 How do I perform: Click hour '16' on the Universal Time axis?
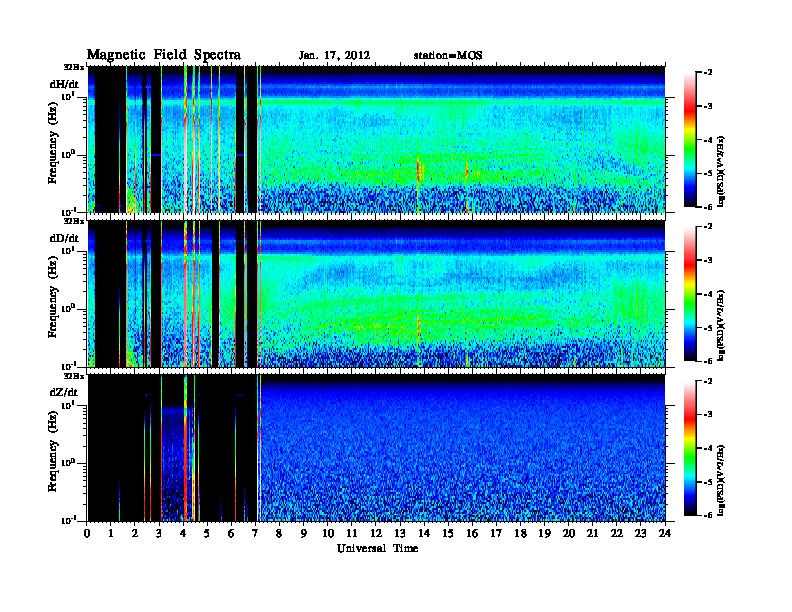coord(472,533)
